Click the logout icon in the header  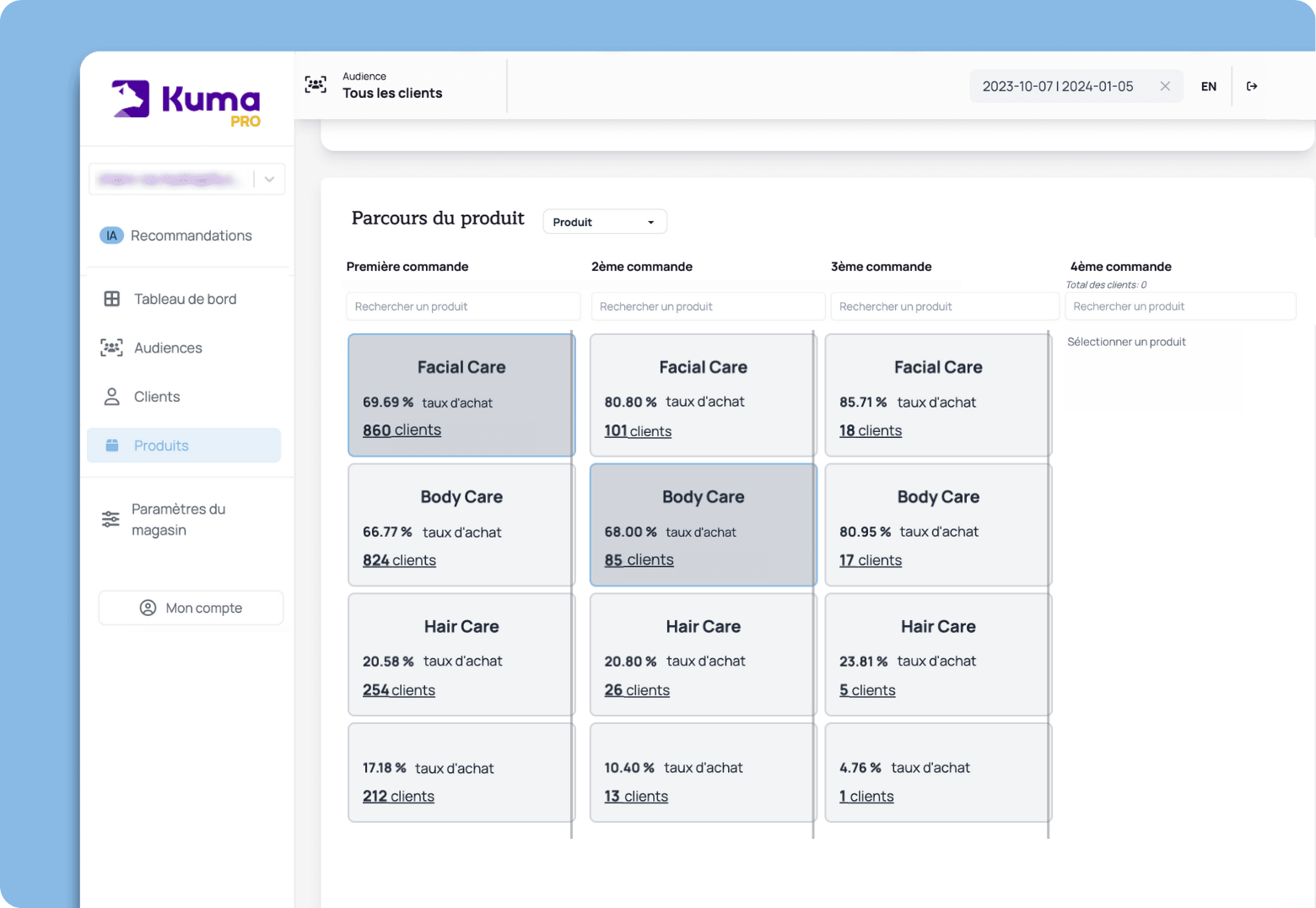point(1252,86)
